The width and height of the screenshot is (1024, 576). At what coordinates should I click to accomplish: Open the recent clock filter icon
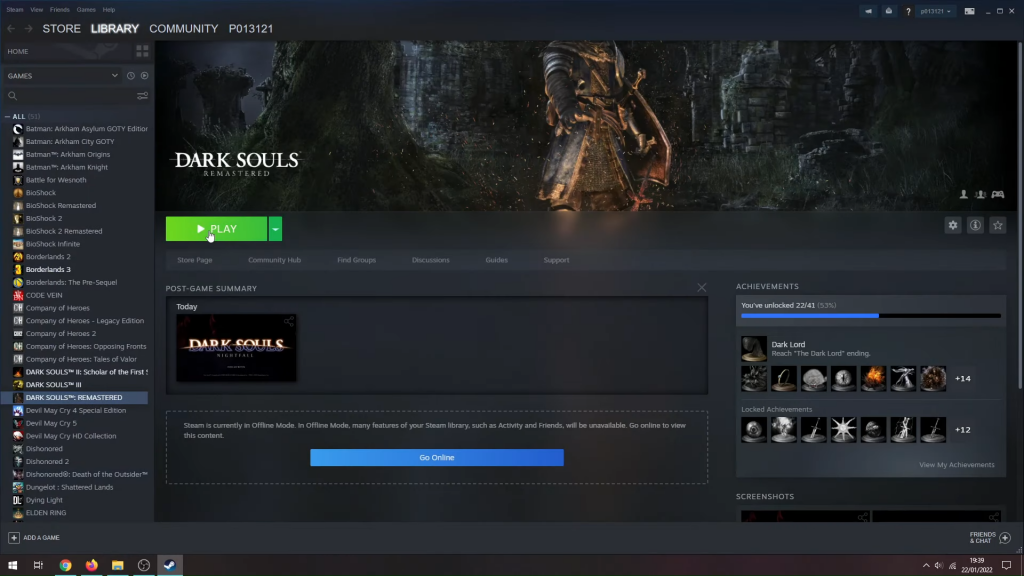point(131,76)
